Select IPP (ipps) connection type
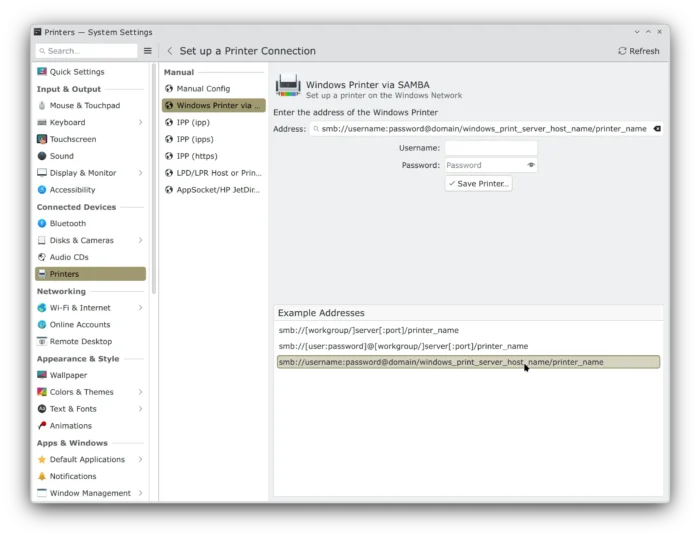Image resolution: width=700 pixels, height=539 pixels. click(213, 139)
